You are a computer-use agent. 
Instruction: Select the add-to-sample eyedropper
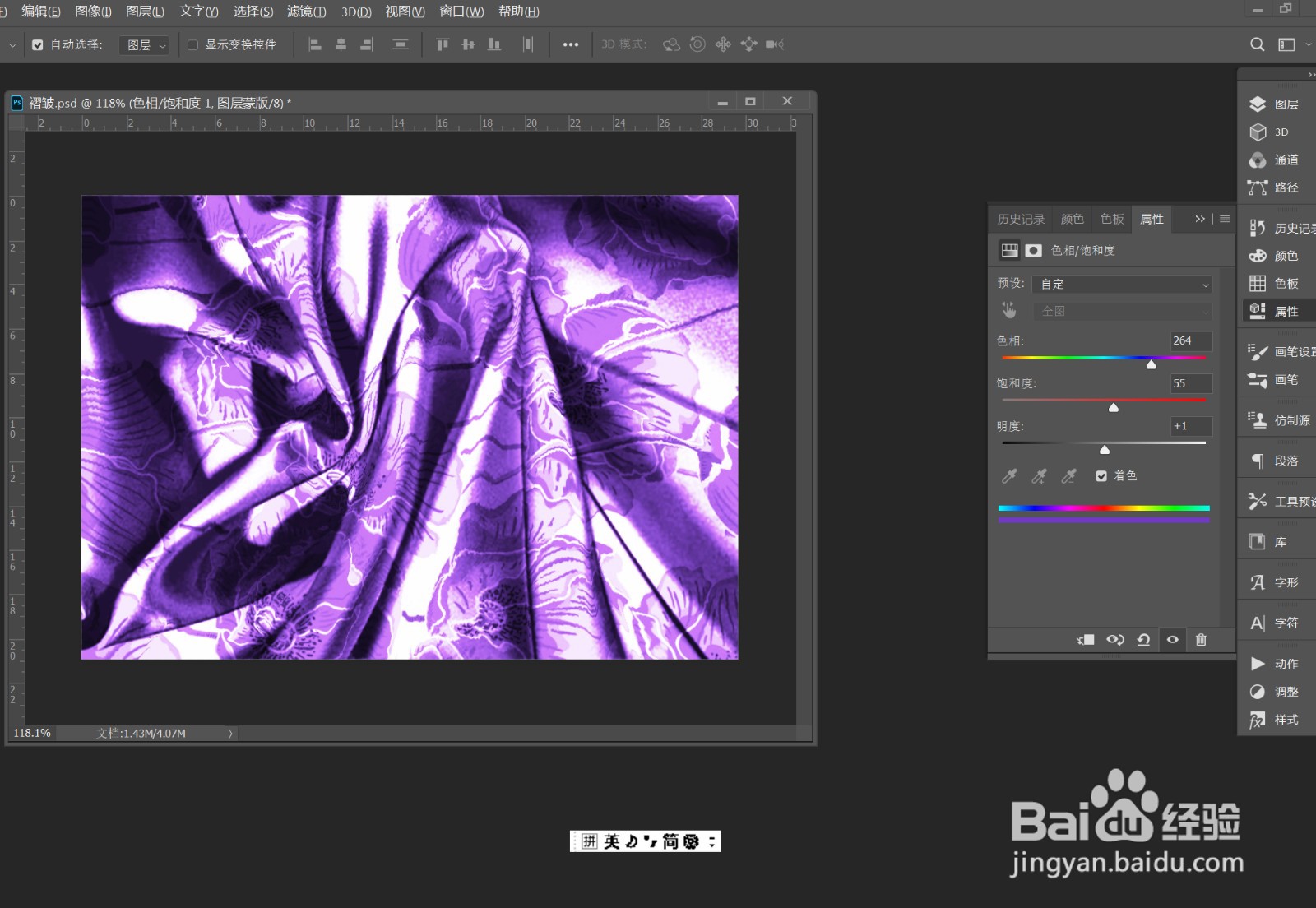[1039, 476]
